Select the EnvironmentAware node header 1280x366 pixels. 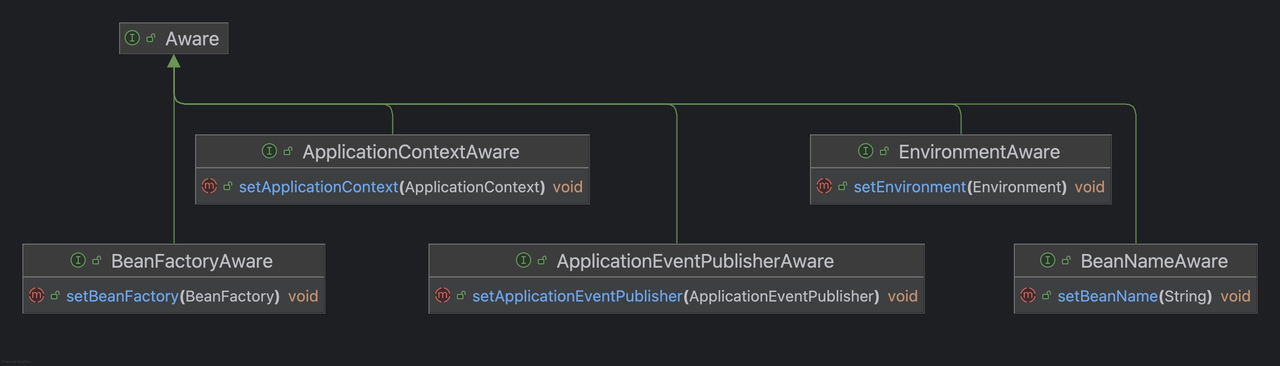pyautogui.click(x=960, y=151)
